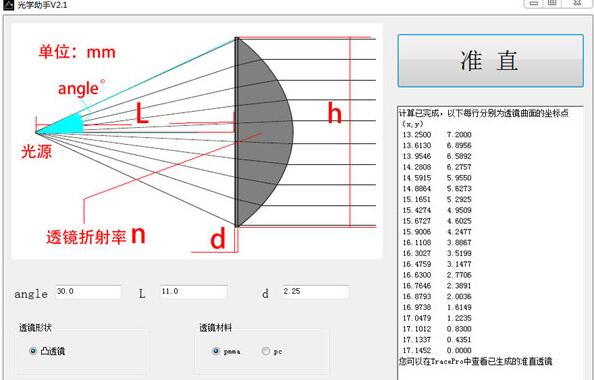The image size is (594, 380).
Task: Select coordinate row 13.9546 6.5892
Action: [x=437, y=156]
